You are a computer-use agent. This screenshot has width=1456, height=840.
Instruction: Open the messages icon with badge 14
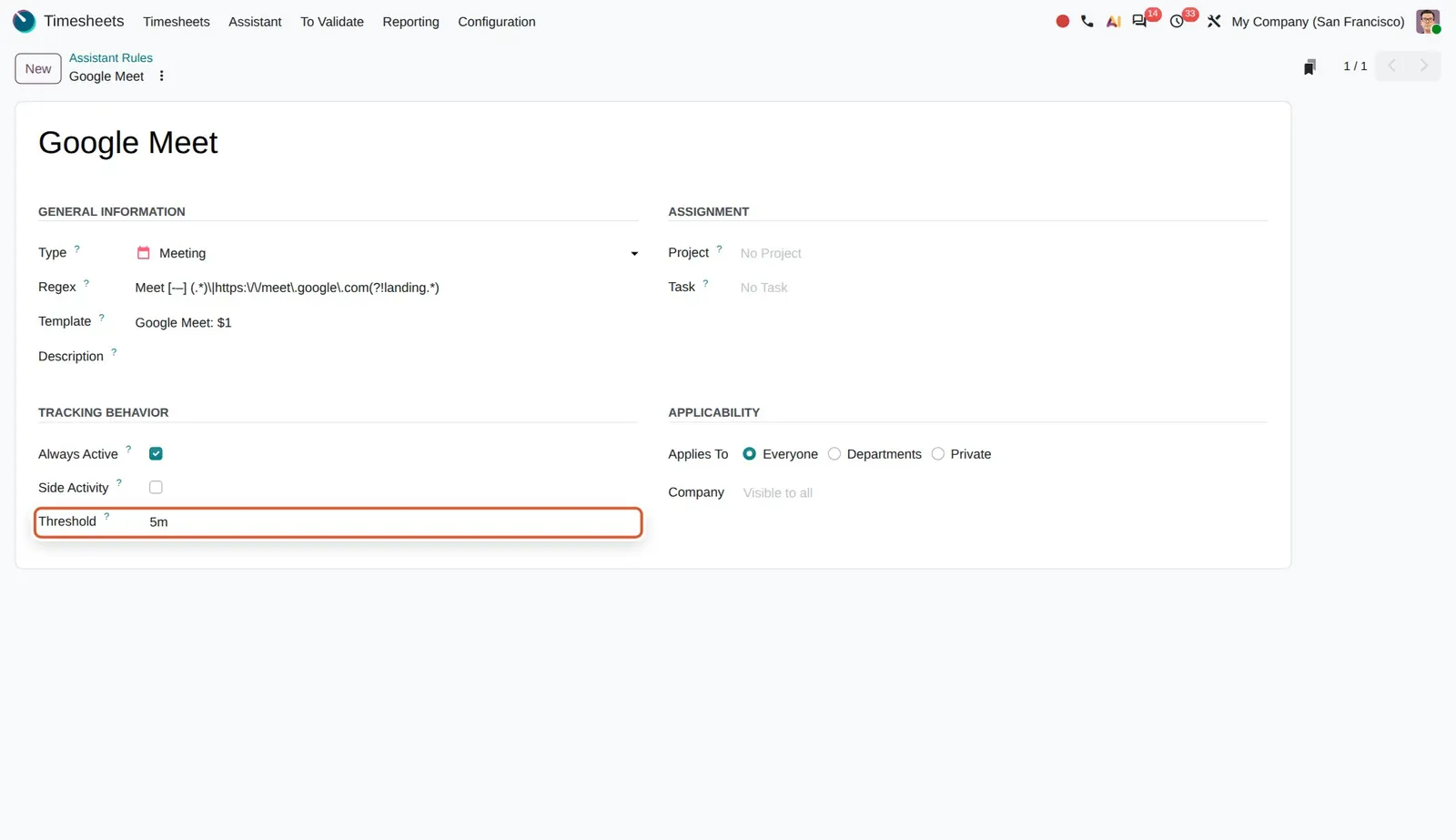1139,21
